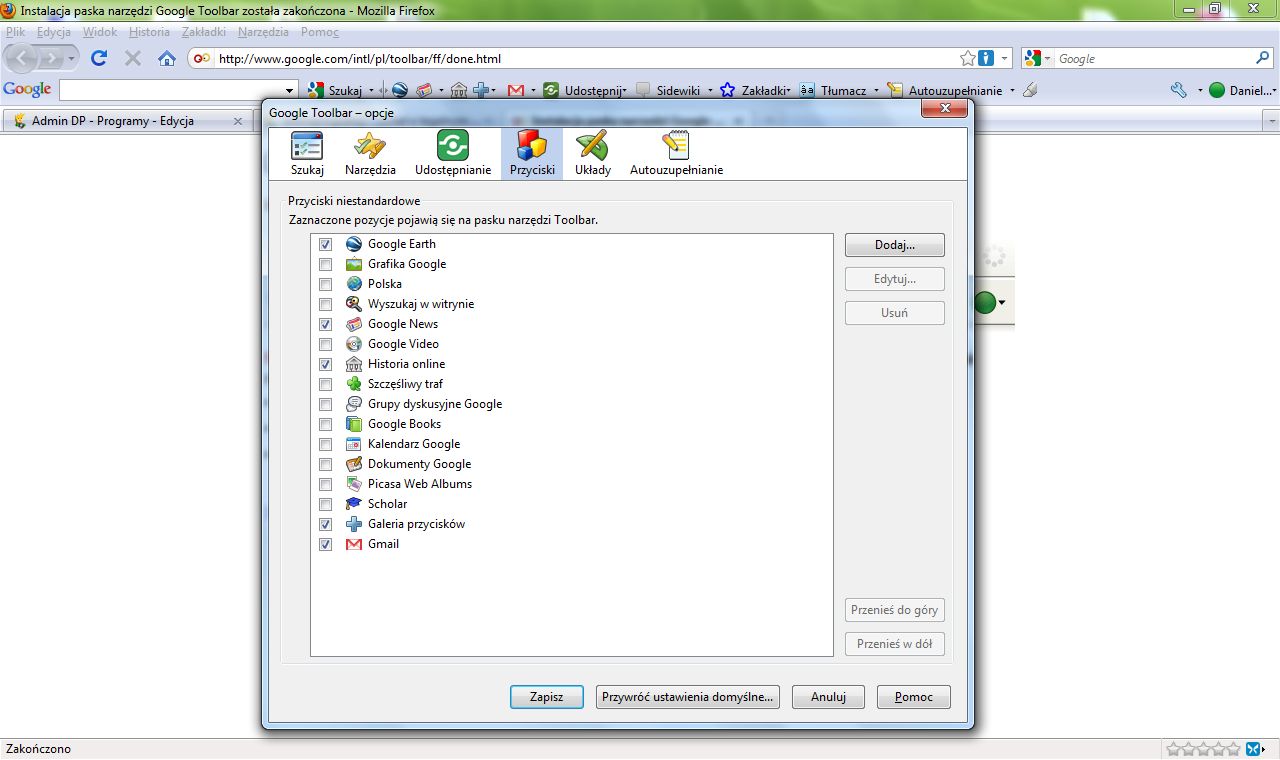1280x760 pixels.
Task: Click the Google Earth globe icon in list
Action: [353, 244]
